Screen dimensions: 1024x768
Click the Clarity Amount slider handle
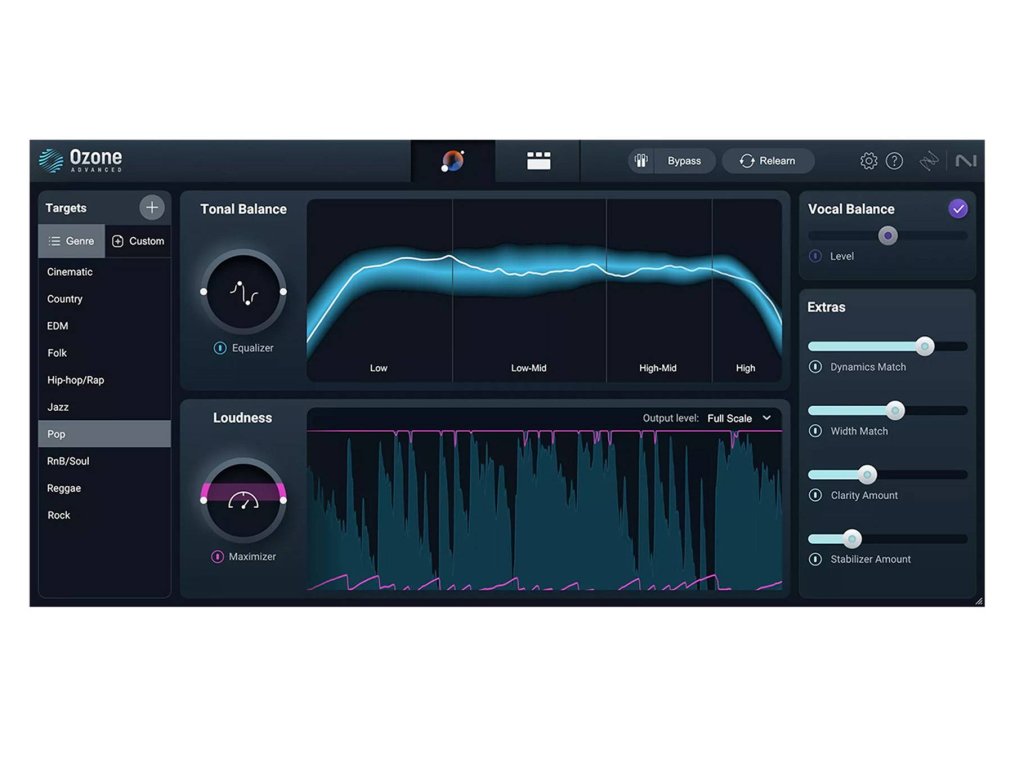867,474
